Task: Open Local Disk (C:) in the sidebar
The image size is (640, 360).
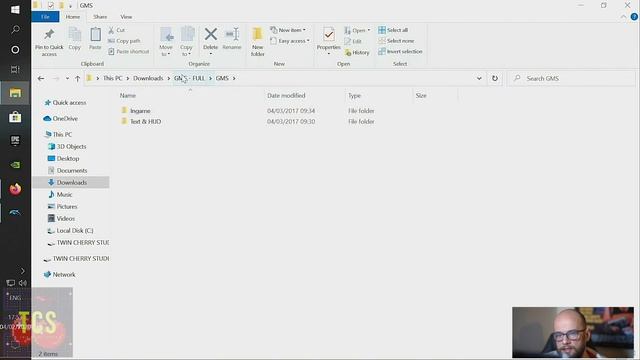Action: pyautogui.click(x=70, y=231)
